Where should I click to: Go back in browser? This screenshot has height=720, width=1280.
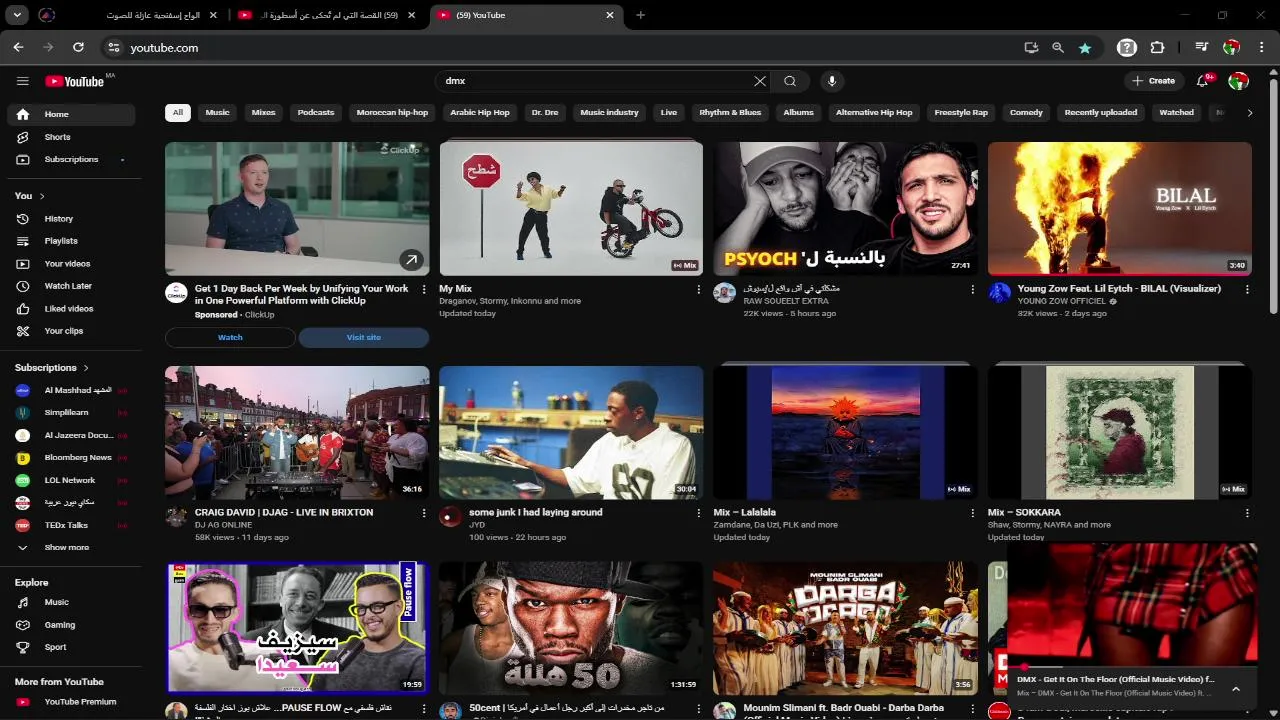(18, 47)
